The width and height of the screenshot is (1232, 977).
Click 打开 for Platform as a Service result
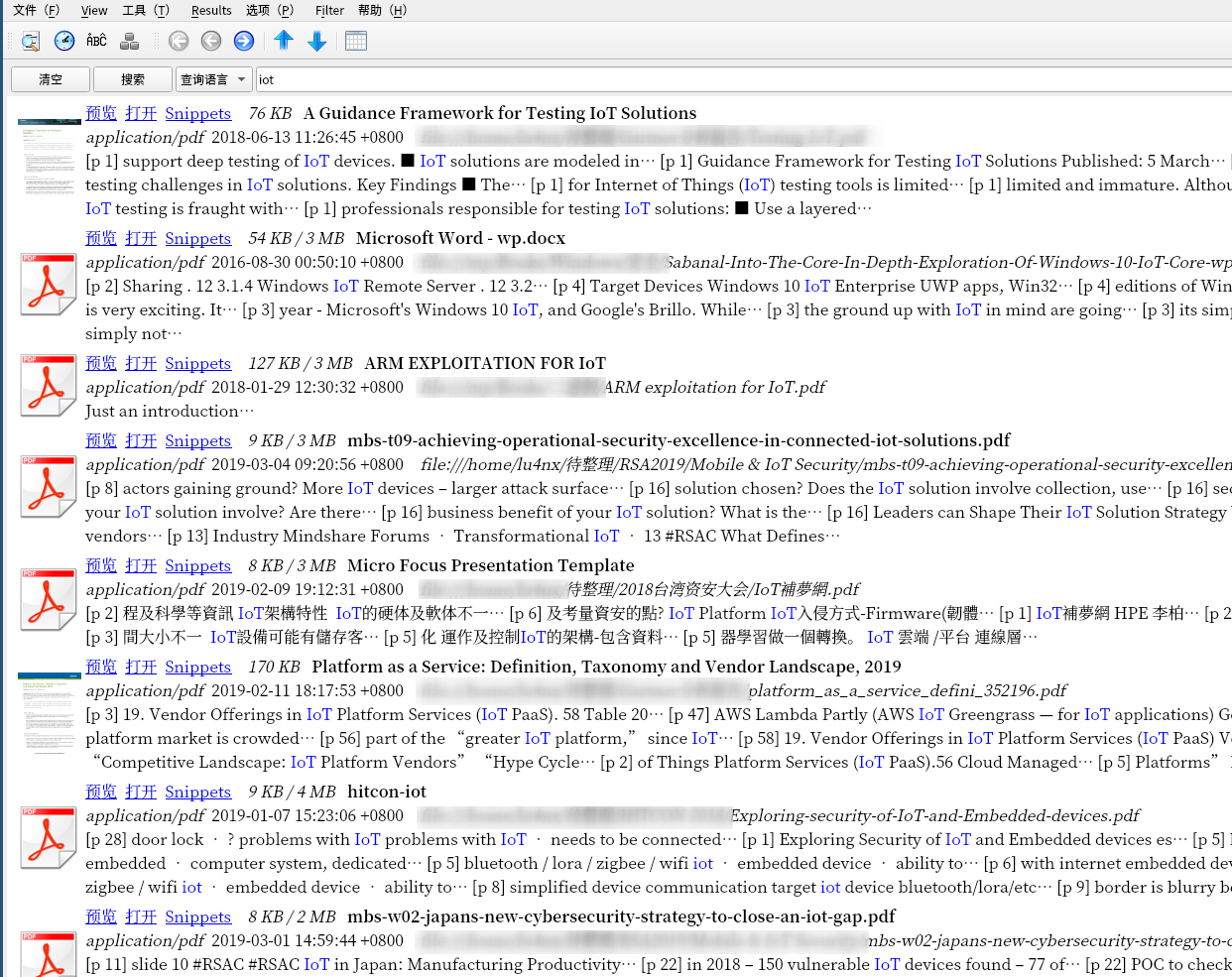point(141,667)
